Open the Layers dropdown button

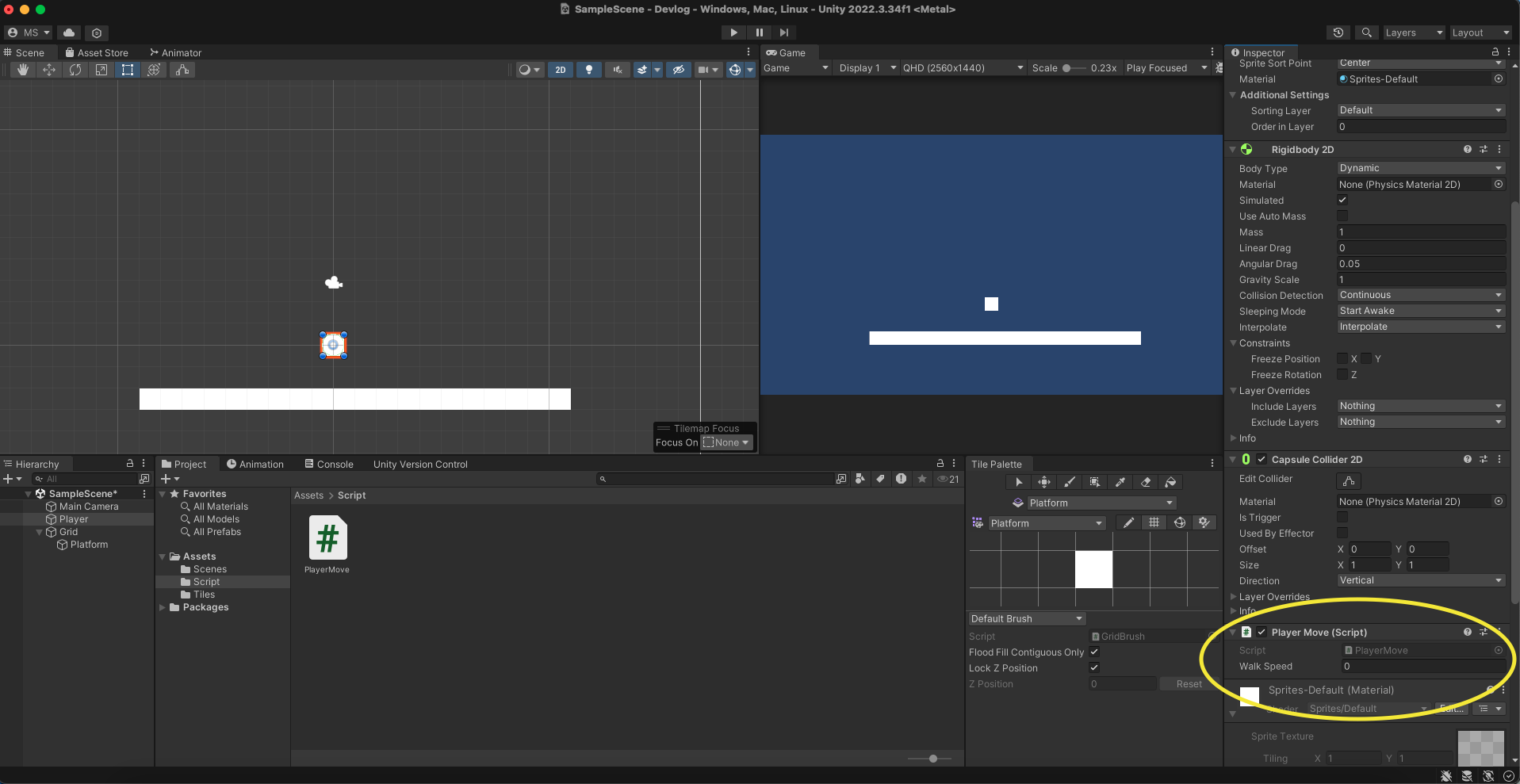(1414, 33)
